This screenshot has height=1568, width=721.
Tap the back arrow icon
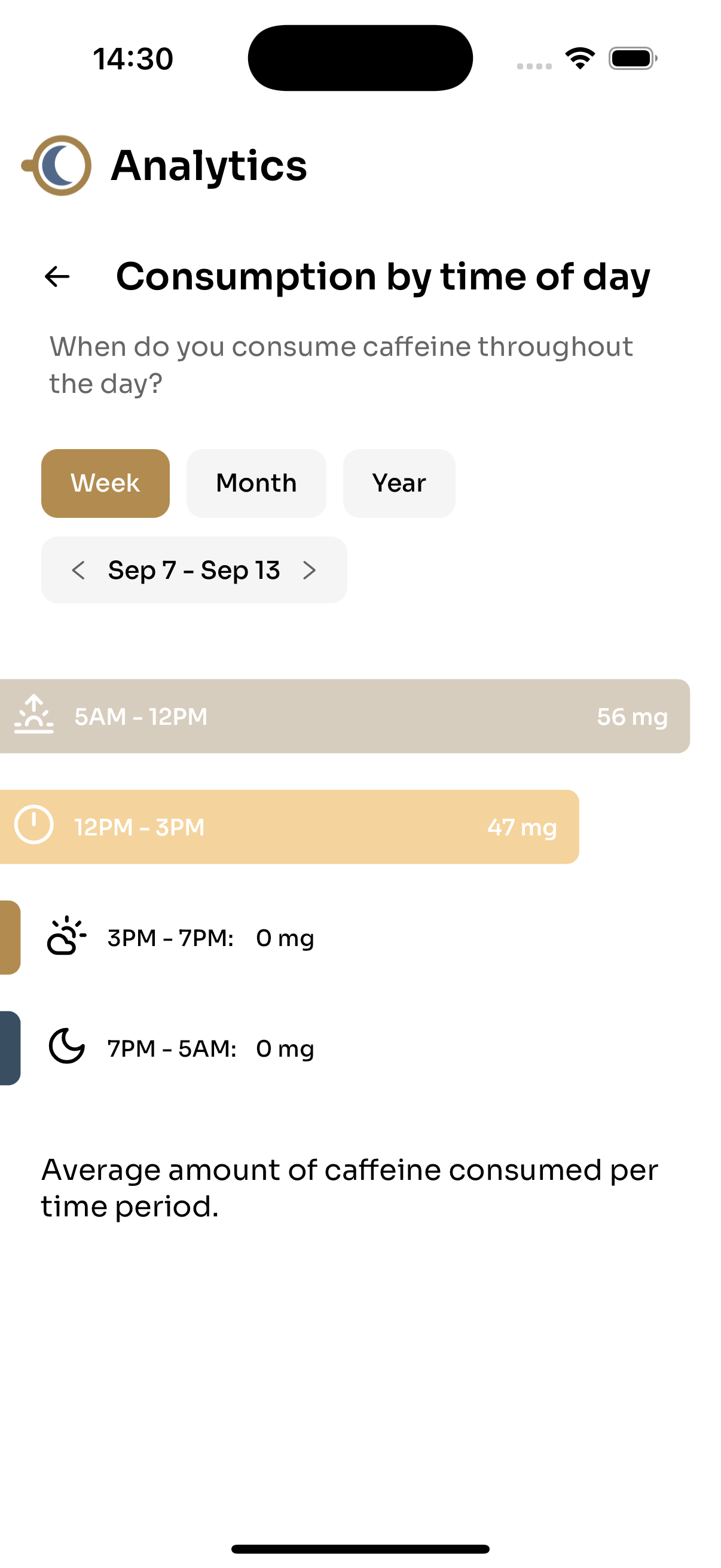click(57, 277)
